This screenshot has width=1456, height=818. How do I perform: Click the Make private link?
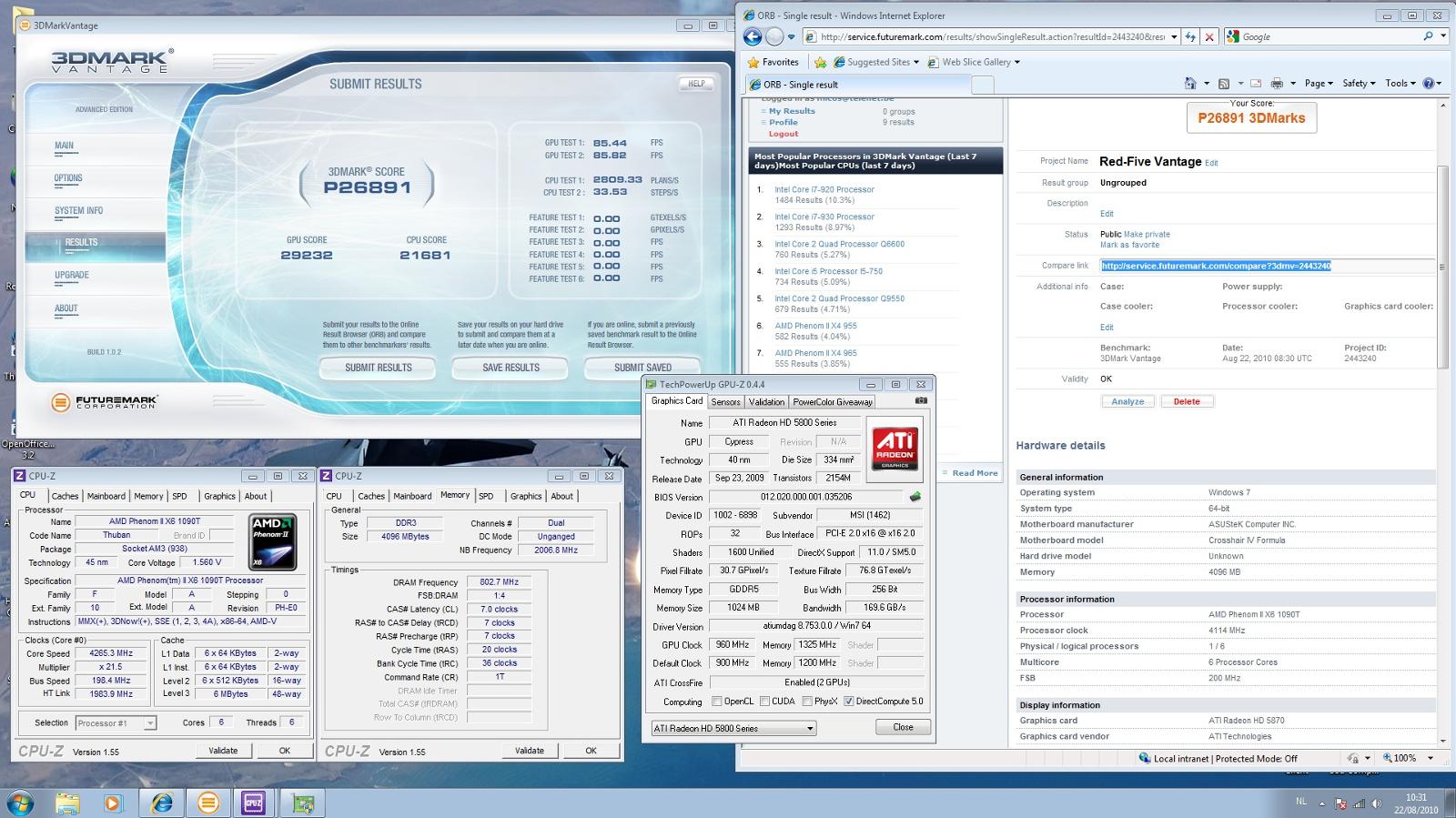tap(1147, 234)
